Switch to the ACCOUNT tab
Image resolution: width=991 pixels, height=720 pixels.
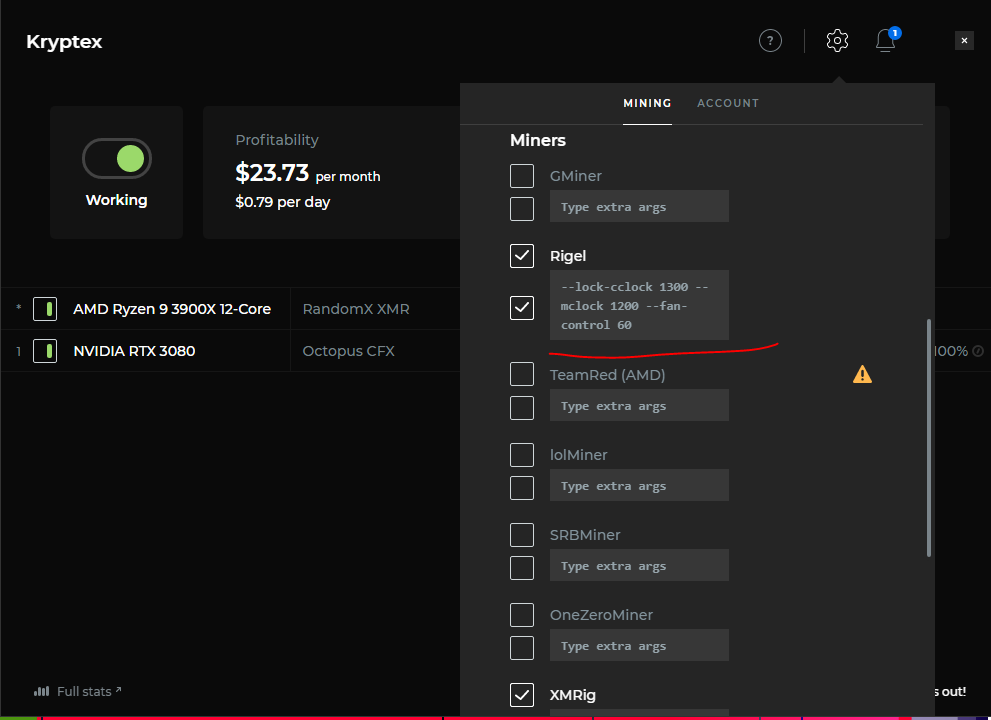[x=727, y=103]
